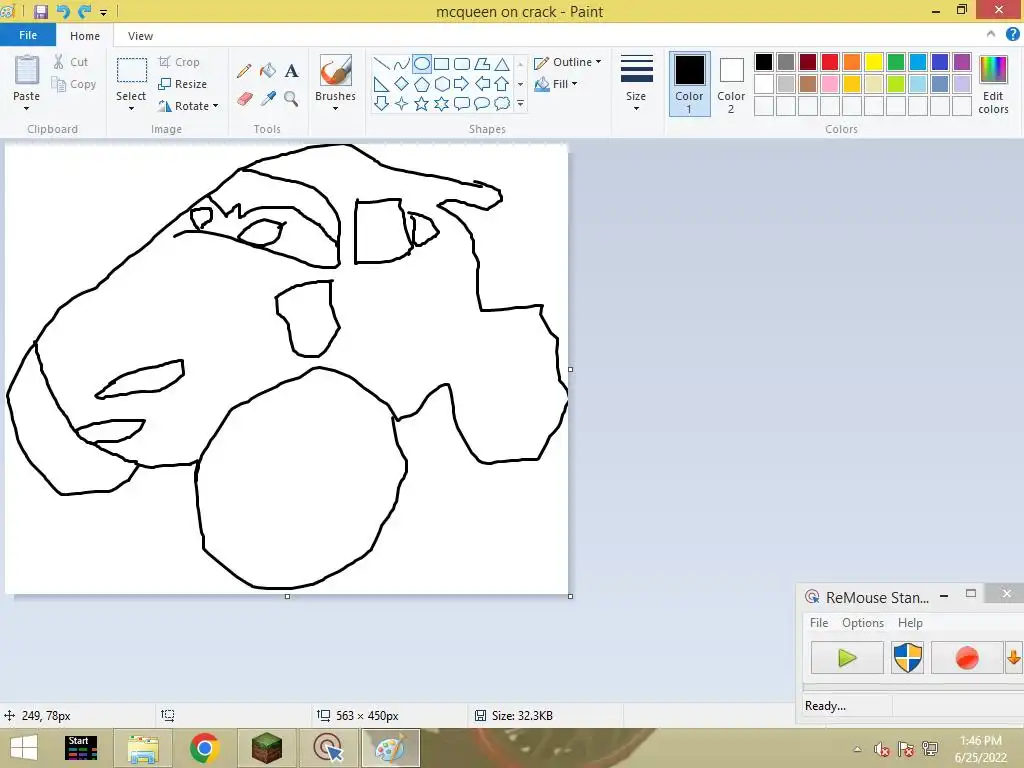Viewport: 1024px width, 768px height.
Task: Select the Text tool
Action: tap(291, 71)
